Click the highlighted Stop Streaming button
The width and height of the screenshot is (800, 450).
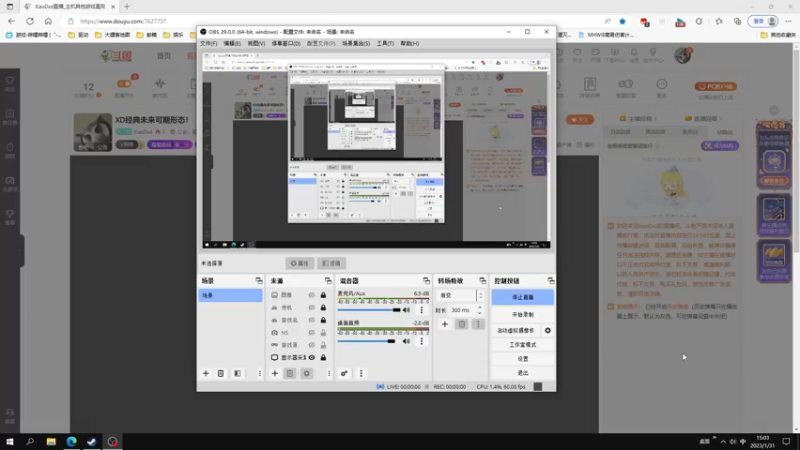[x=523, y=297]
